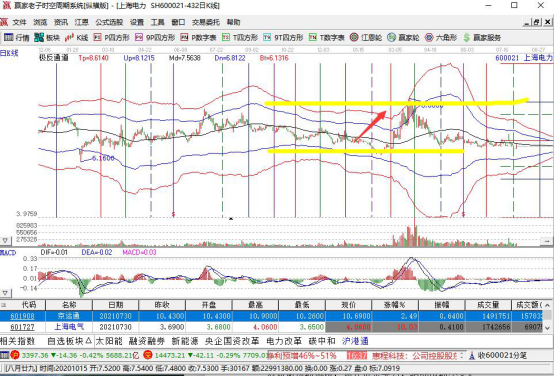The width and height of the screenshot is (554, 377).
Task: Open the 公式选股 menu
Action: coord(109,22)
